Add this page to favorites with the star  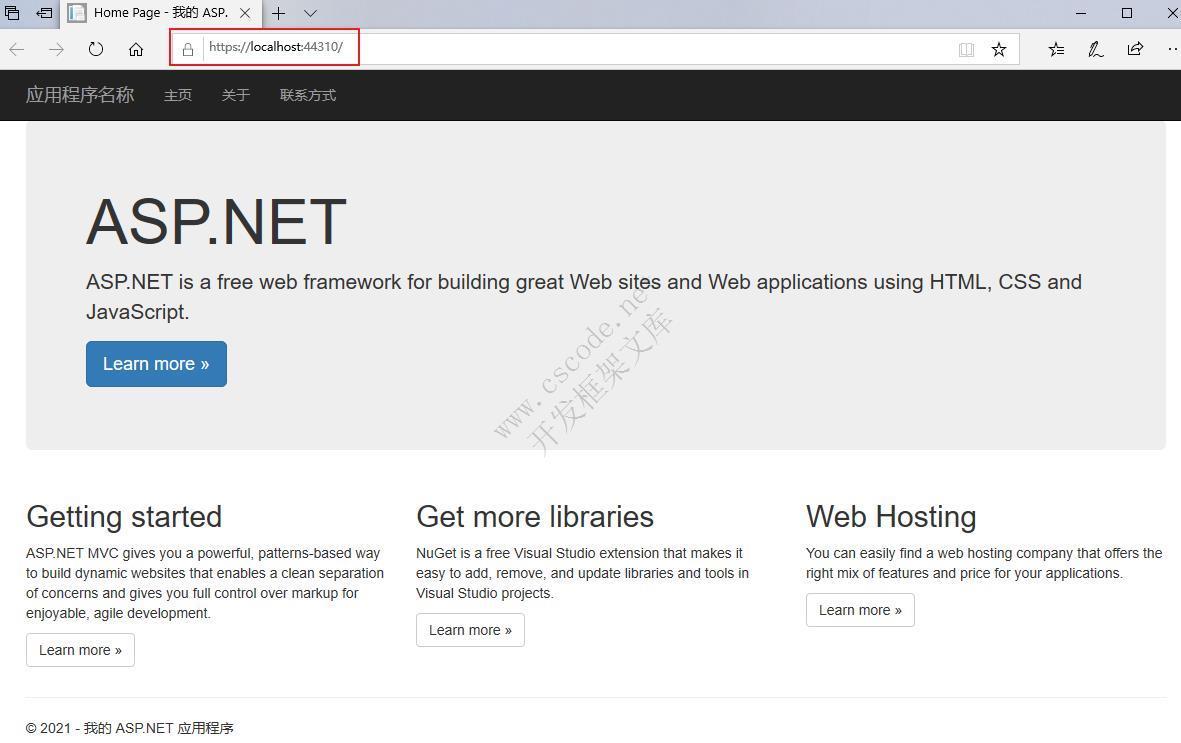coord(998,48)
